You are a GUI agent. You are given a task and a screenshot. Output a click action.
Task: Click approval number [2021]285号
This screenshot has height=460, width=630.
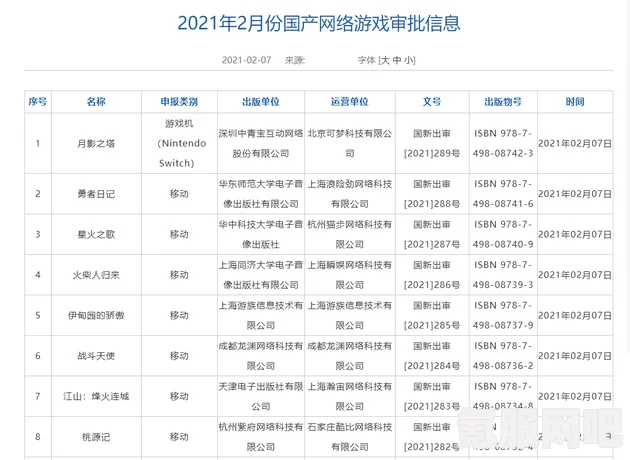432,325
